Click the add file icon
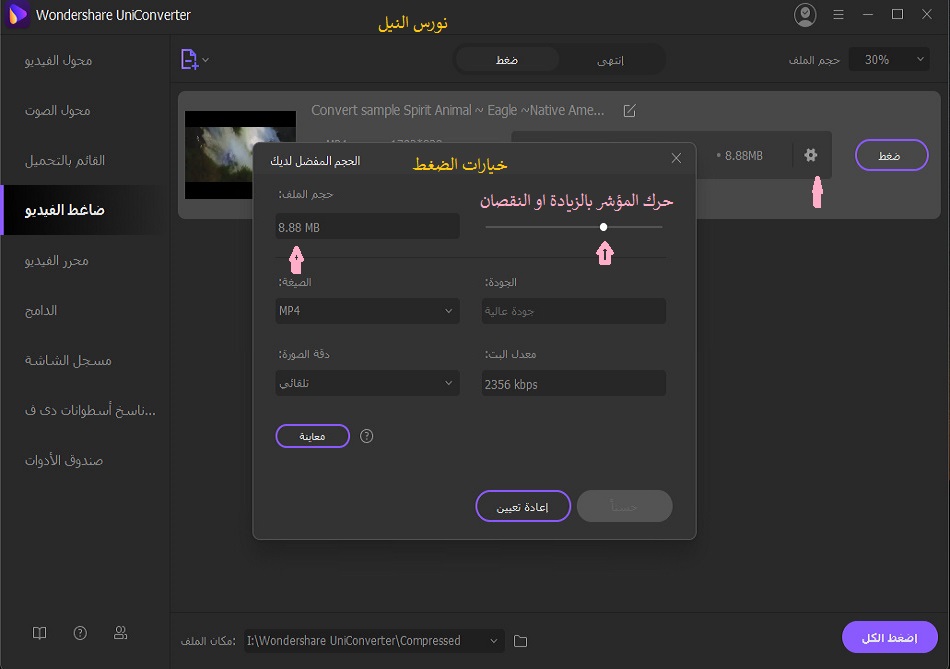The height and width of the screenshot is (669, 950). 190,60
